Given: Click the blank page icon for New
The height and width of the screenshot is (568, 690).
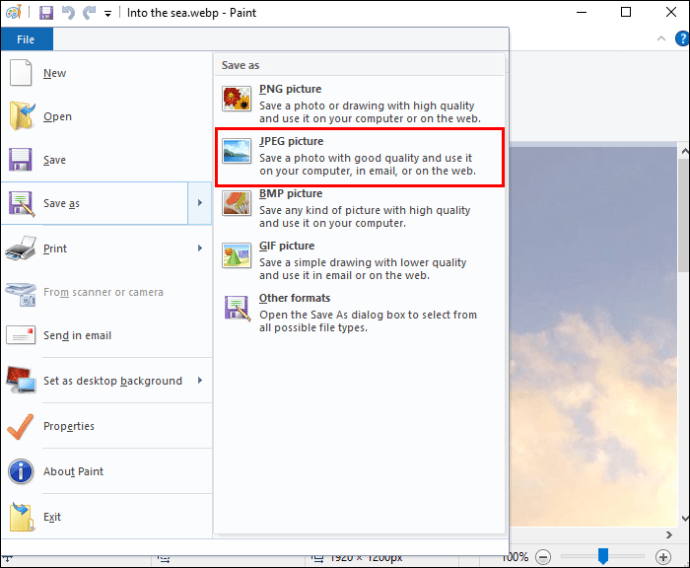Looking at the screenshot, I should point(21,73).
